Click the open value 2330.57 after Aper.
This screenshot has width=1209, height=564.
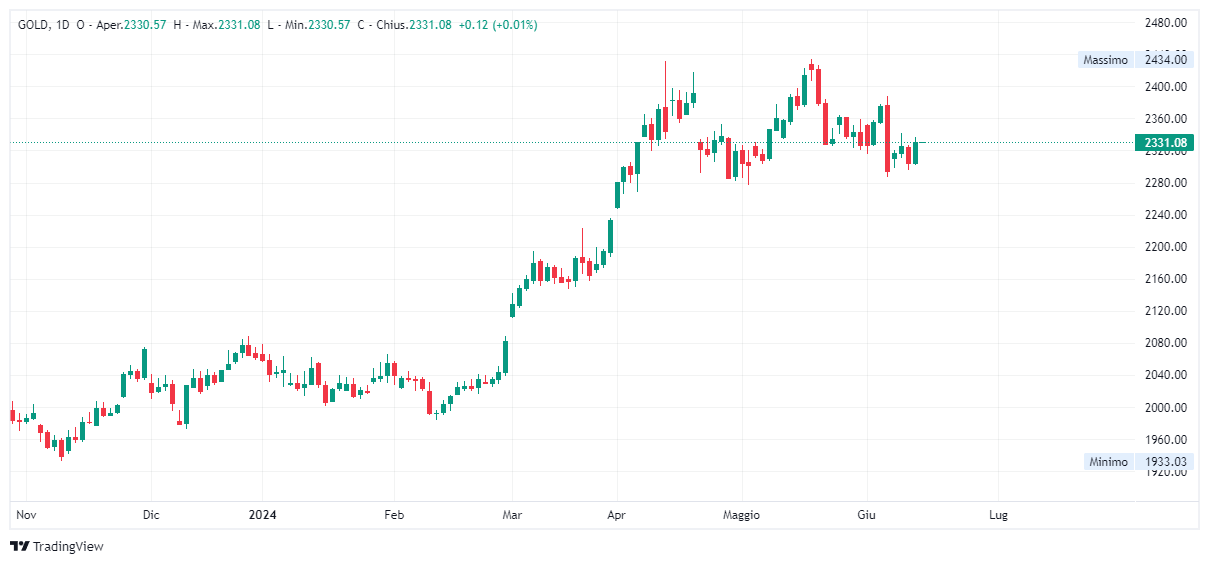[145, 25]
